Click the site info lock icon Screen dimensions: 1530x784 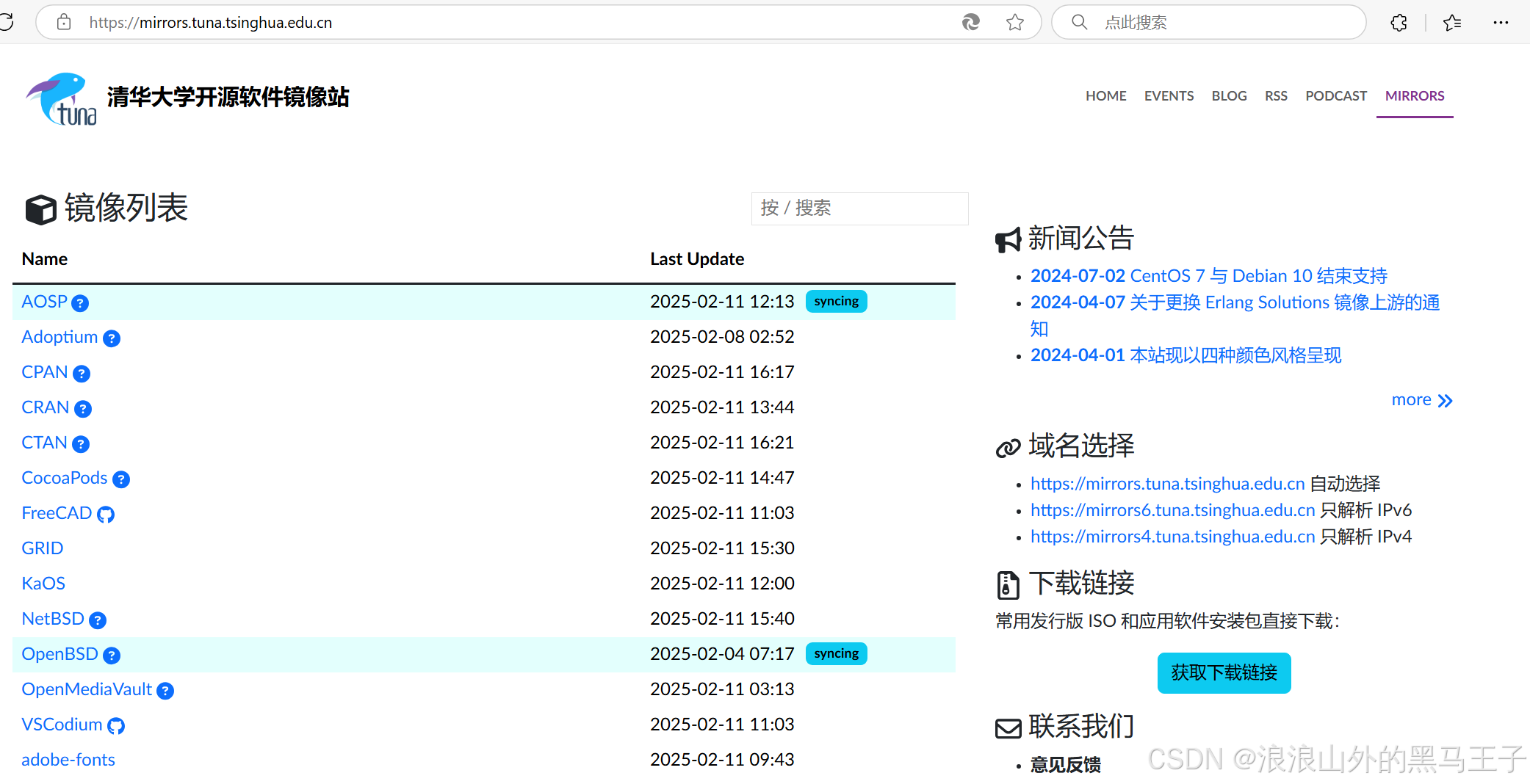tap(64, 22)
